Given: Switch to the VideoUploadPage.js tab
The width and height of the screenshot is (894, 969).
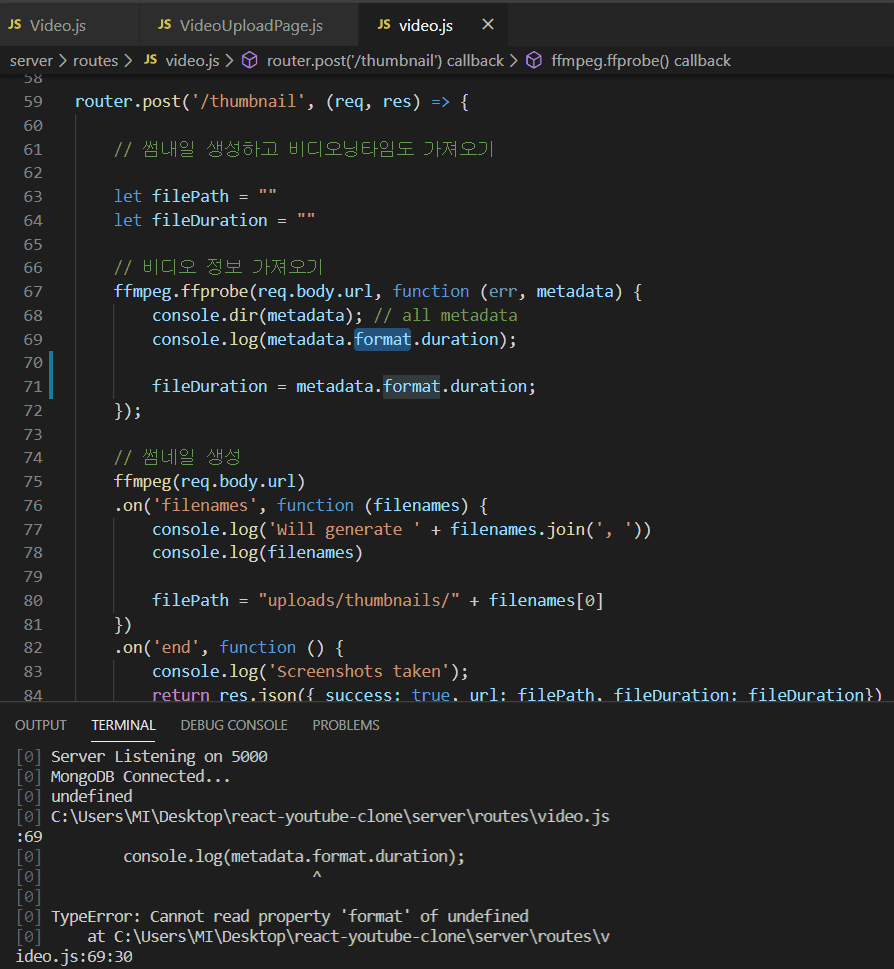Looking at the screenshot, I should pyautogui.click(x=250, y=24).
